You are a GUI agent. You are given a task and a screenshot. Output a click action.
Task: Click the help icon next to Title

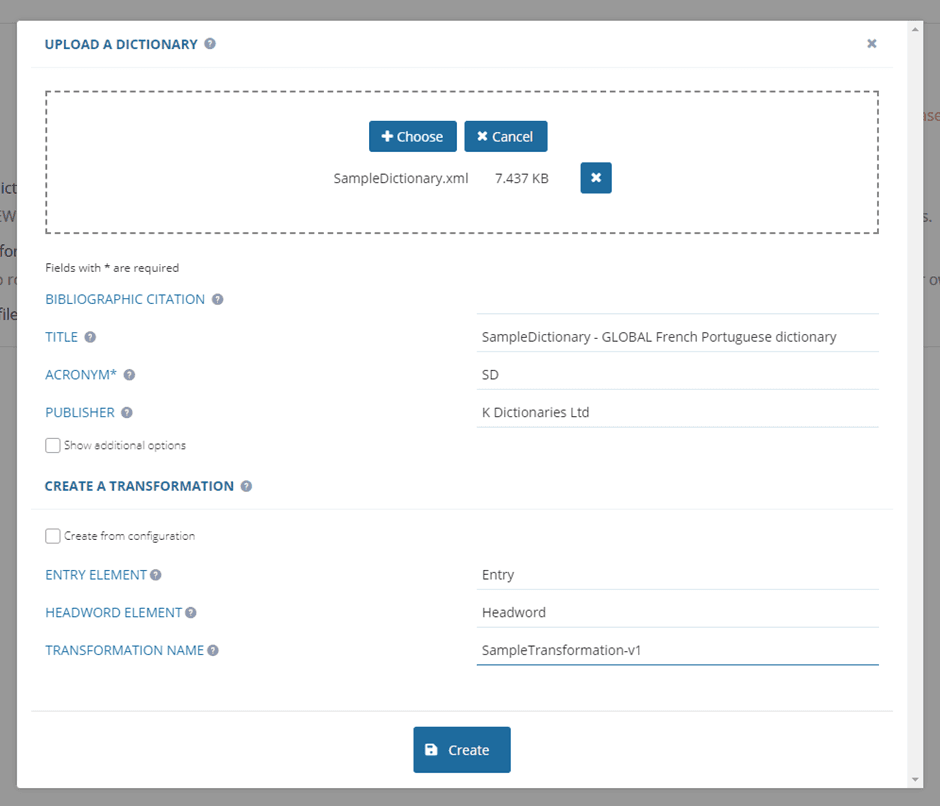pos(90,337)
